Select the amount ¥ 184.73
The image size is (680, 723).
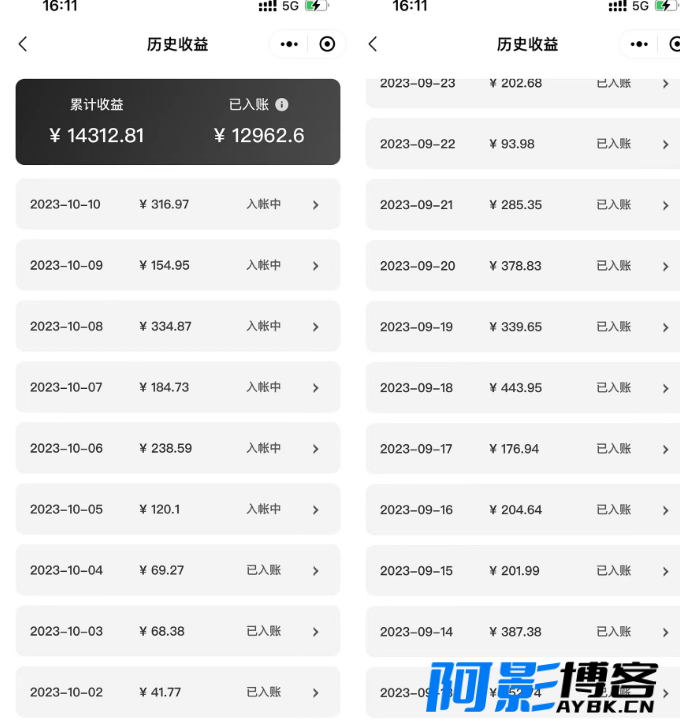164,387
